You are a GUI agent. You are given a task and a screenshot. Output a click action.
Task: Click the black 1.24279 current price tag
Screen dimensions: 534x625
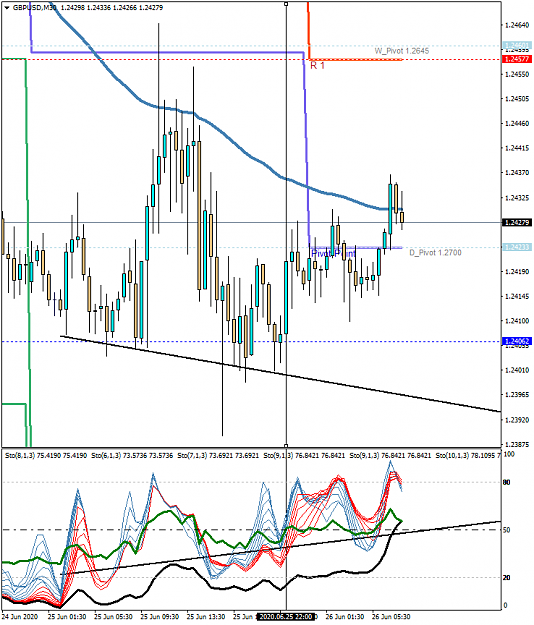coord(517,222)
